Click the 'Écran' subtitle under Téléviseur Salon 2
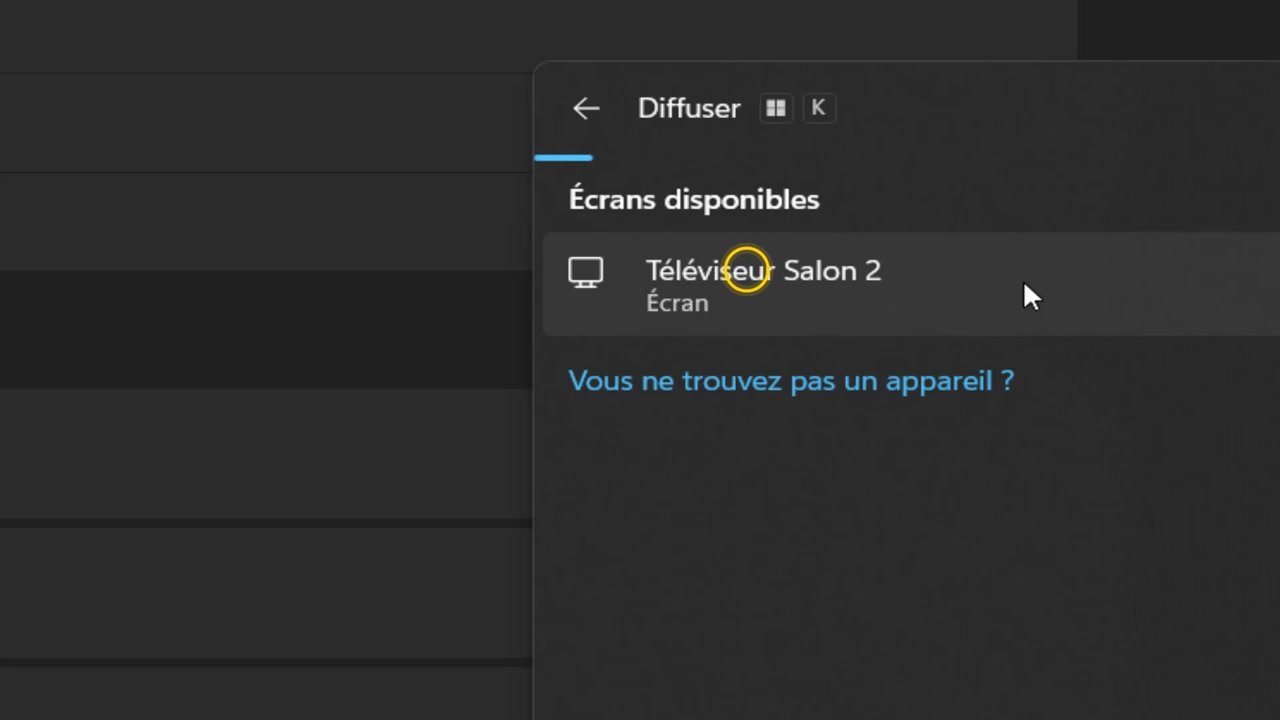 pos(677,303)
